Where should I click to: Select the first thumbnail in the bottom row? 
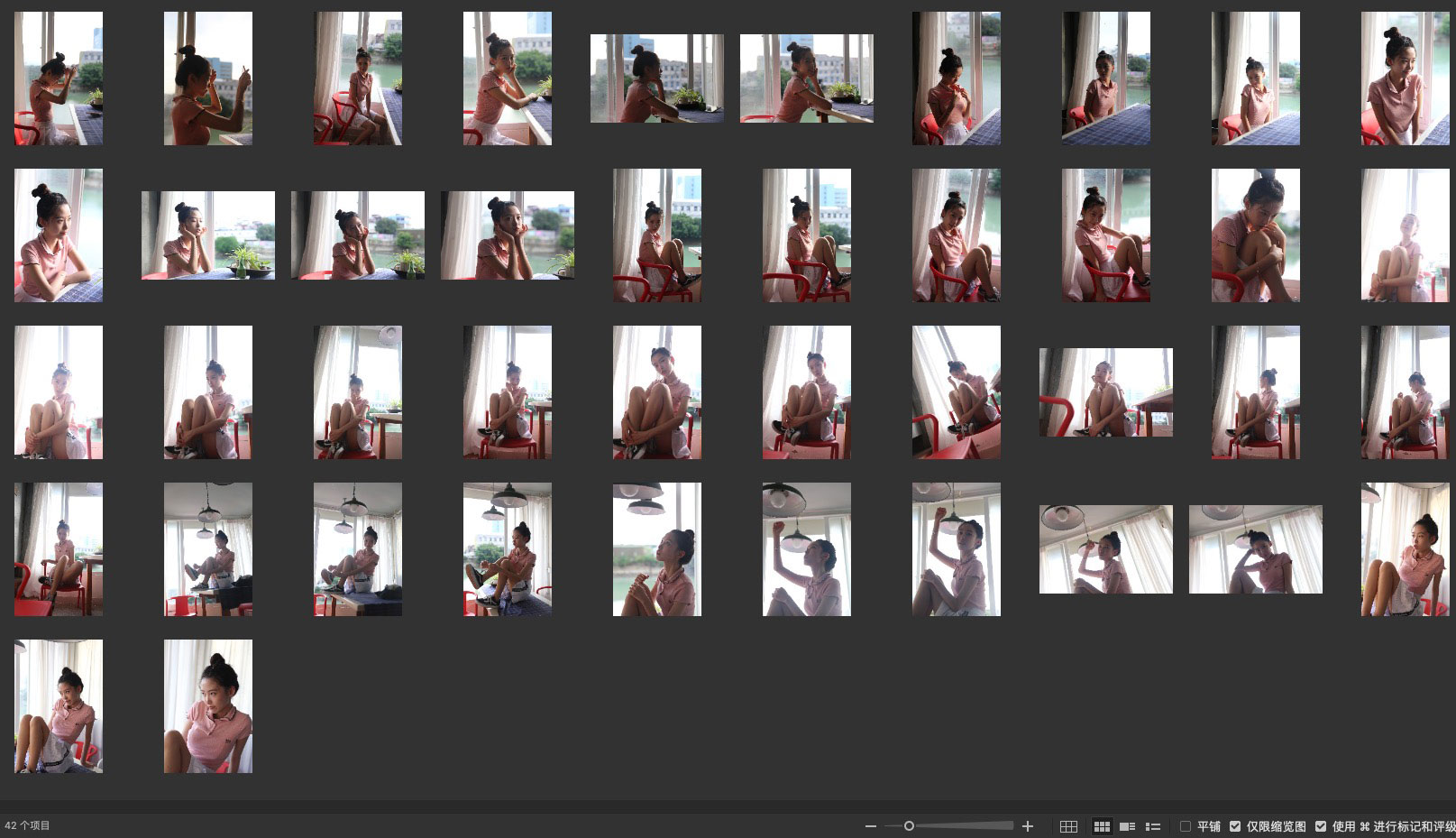pos(59,706)
